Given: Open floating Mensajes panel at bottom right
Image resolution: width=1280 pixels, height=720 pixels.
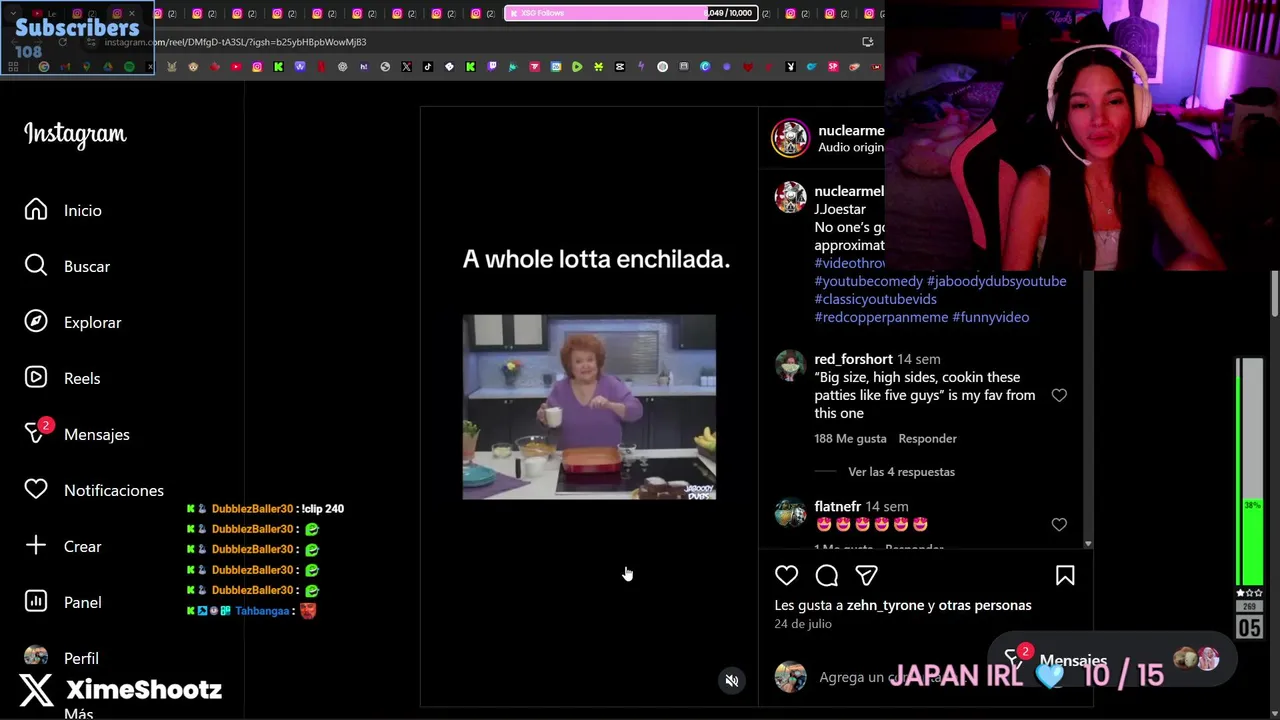Looking at the screenshot, I should [1110, 660].
